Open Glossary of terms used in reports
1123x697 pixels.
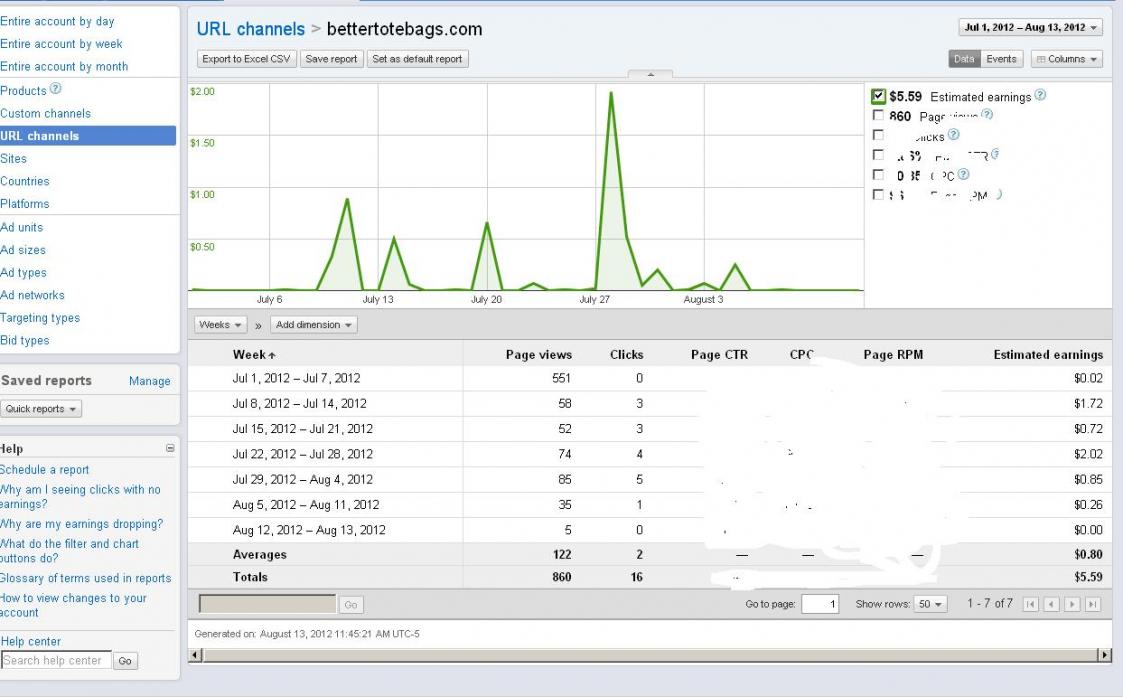click(86, 578)
